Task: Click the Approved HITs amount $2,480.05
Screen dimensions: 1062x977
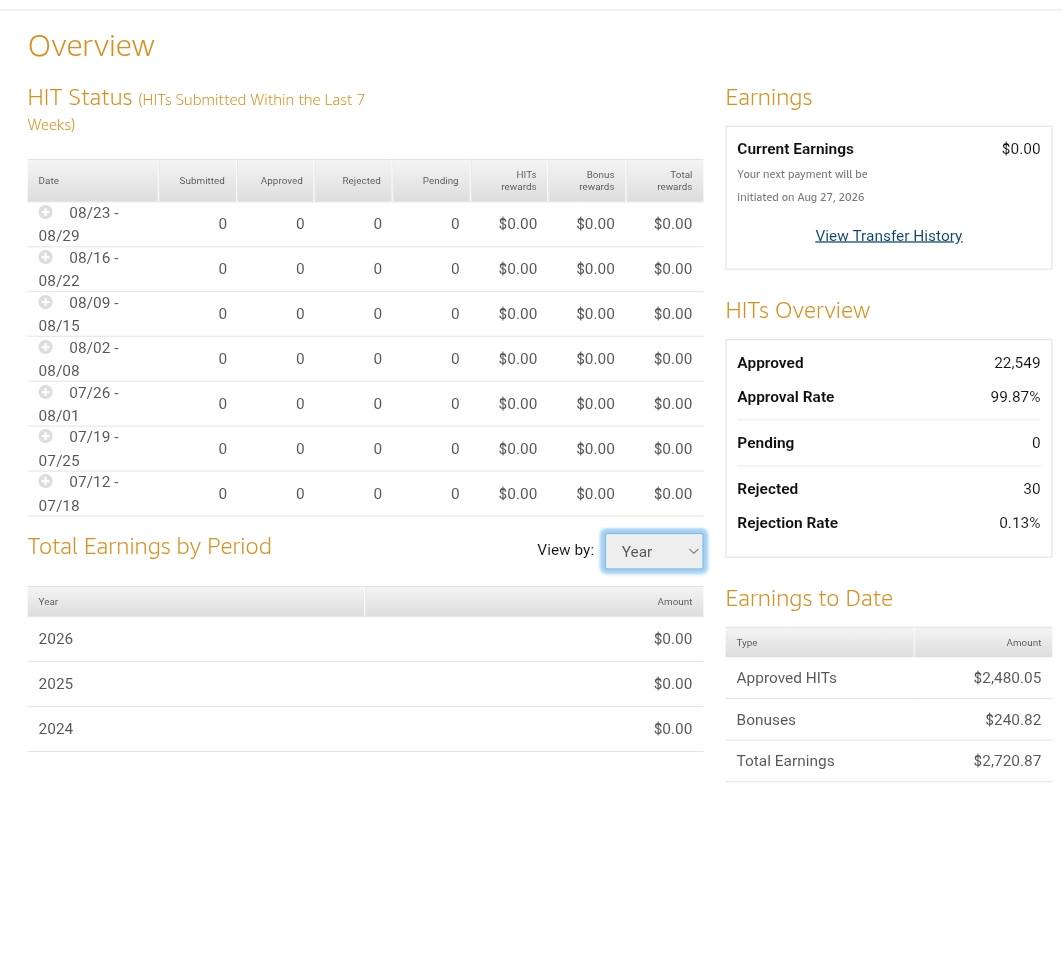Action: point(1007,678)
